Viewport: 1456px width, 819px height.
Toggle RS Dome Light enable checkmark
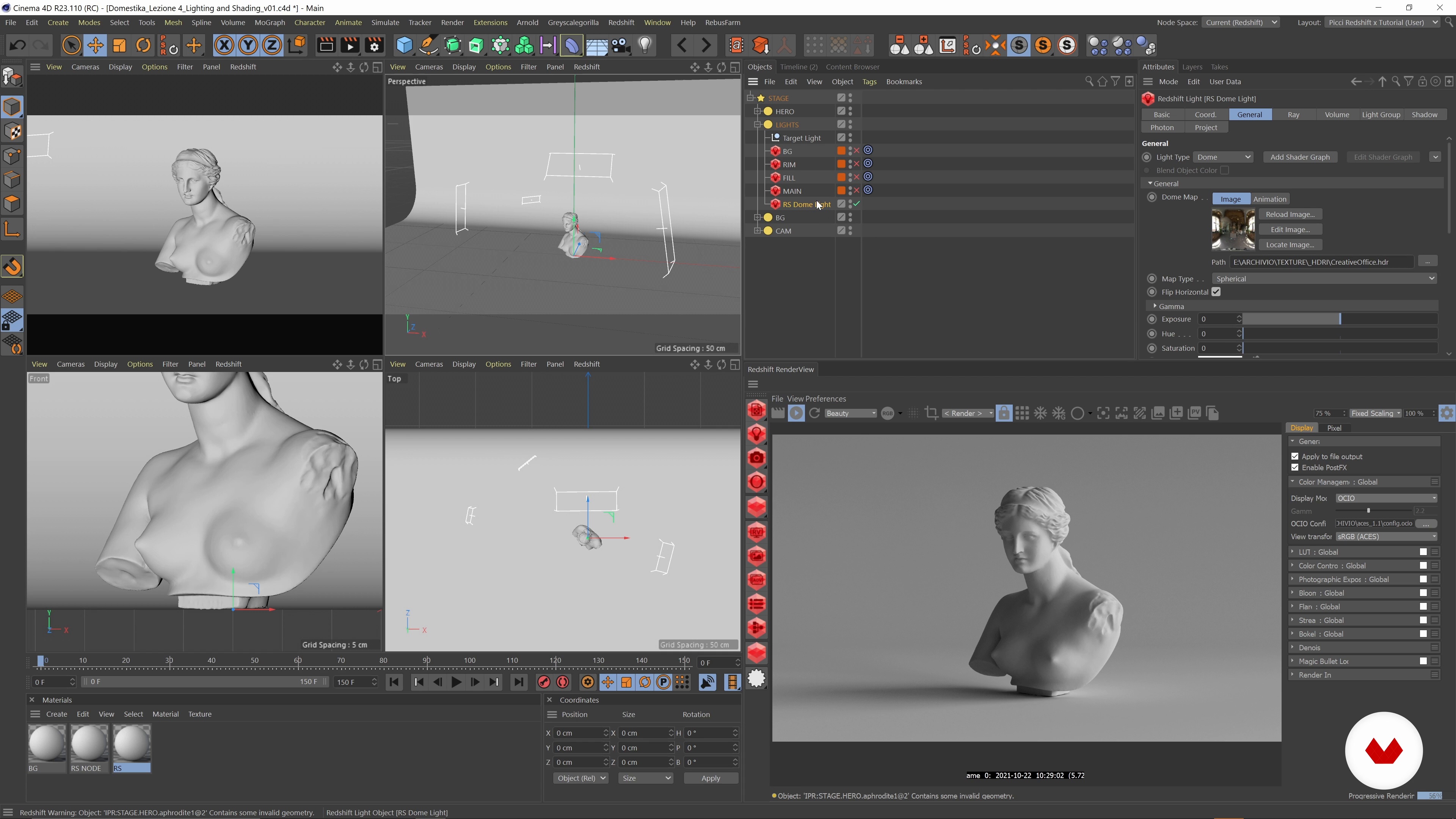click(x=857, y=204)
